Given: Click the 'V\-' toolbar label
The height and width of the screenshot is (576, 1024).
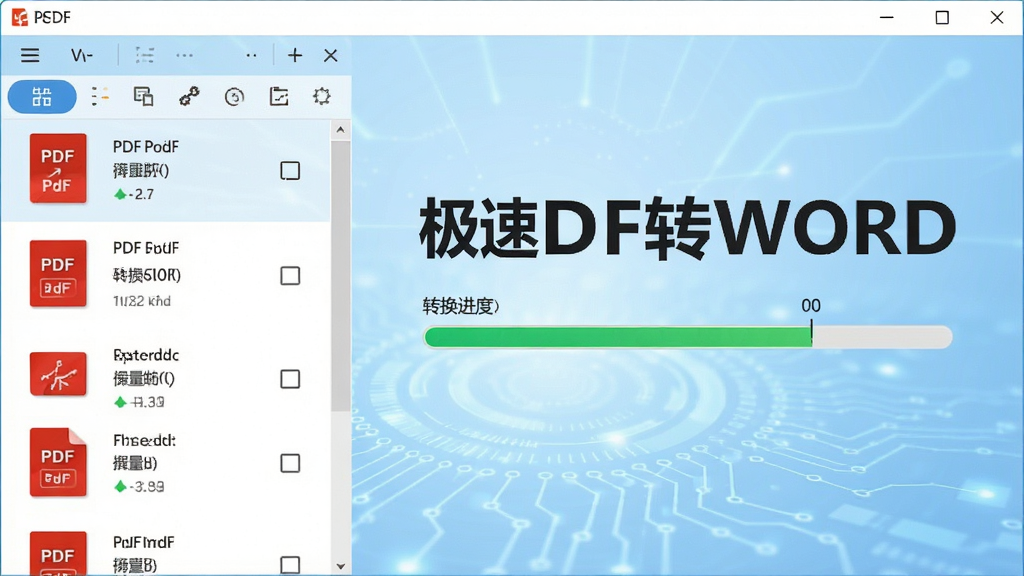Looking at the screenshot, I should (x=82, y=56).
